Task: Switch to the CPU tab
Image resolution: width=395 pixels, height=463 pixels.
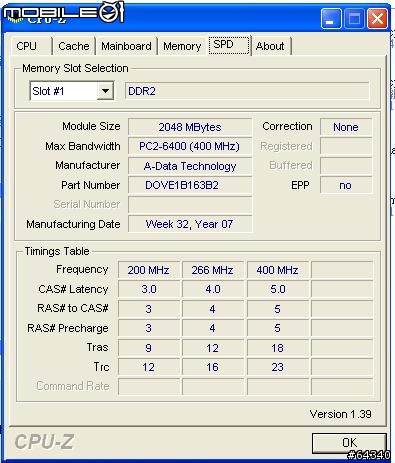Action: pos(31,46)
